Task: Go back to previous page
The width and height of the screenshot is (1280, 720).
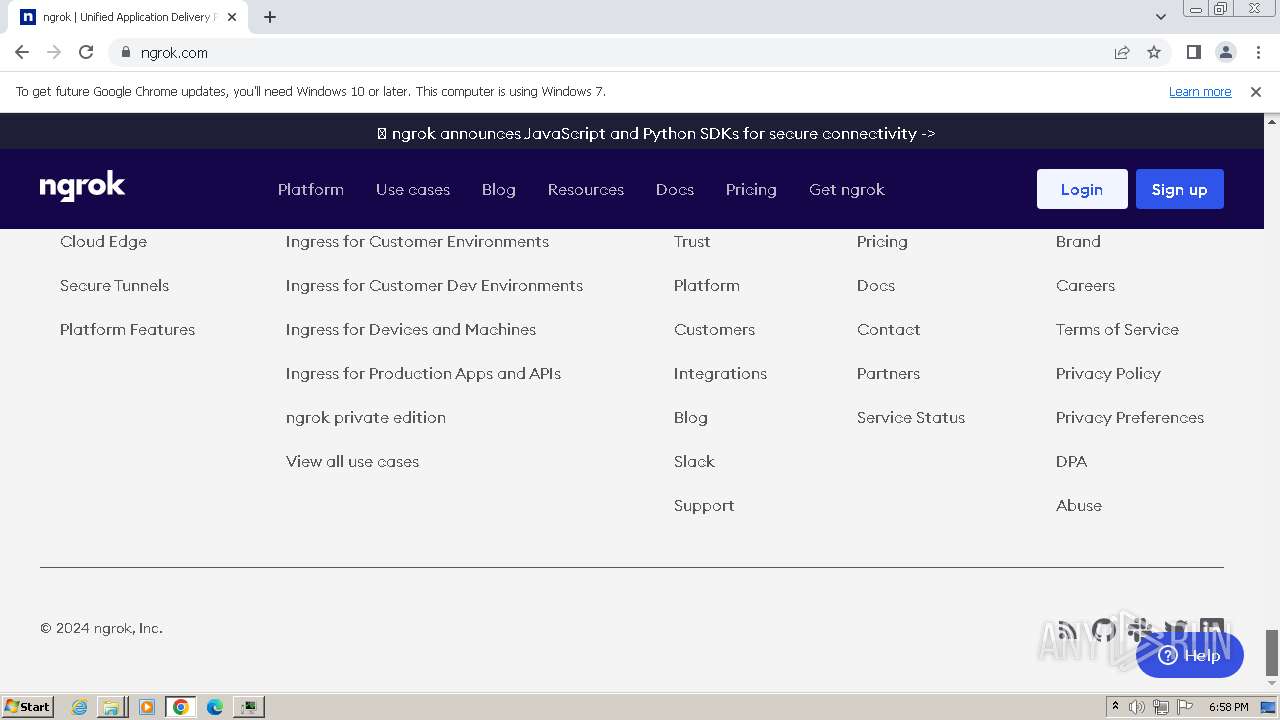Action: (x=22, y=52)
